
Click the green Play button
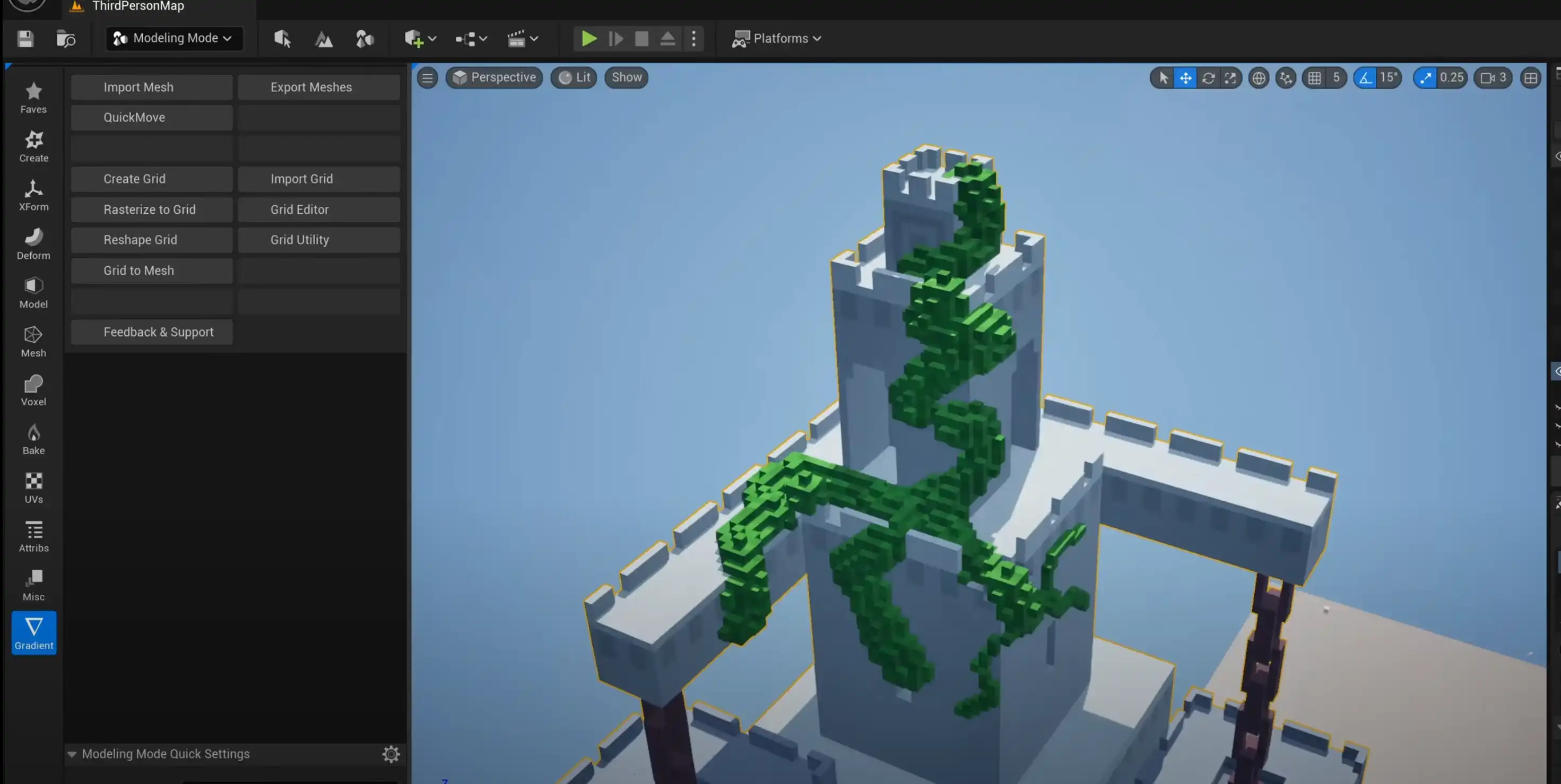588,39
